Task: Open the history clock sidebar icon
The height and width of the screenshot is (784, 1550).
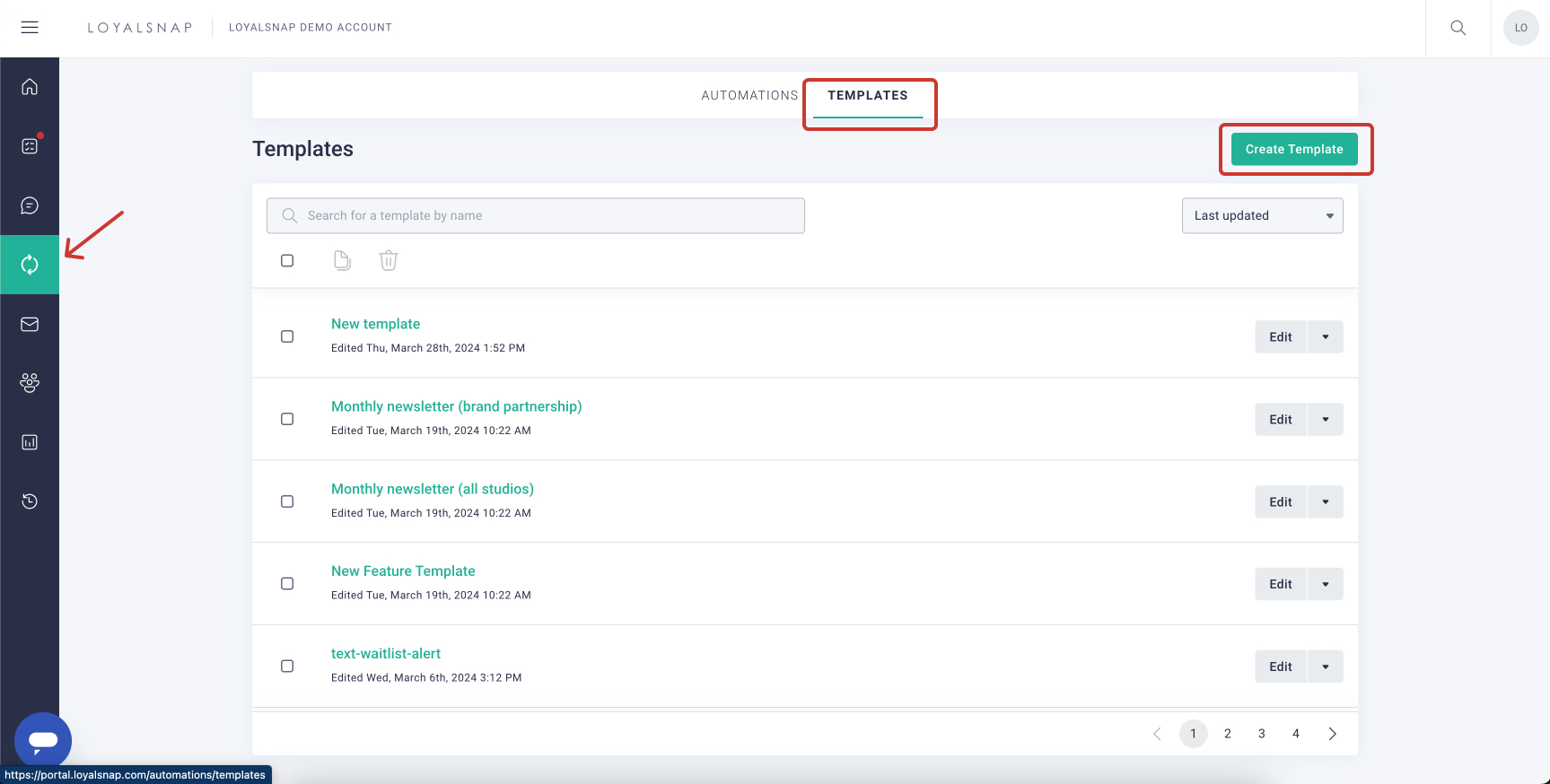Action: point(30,501)
